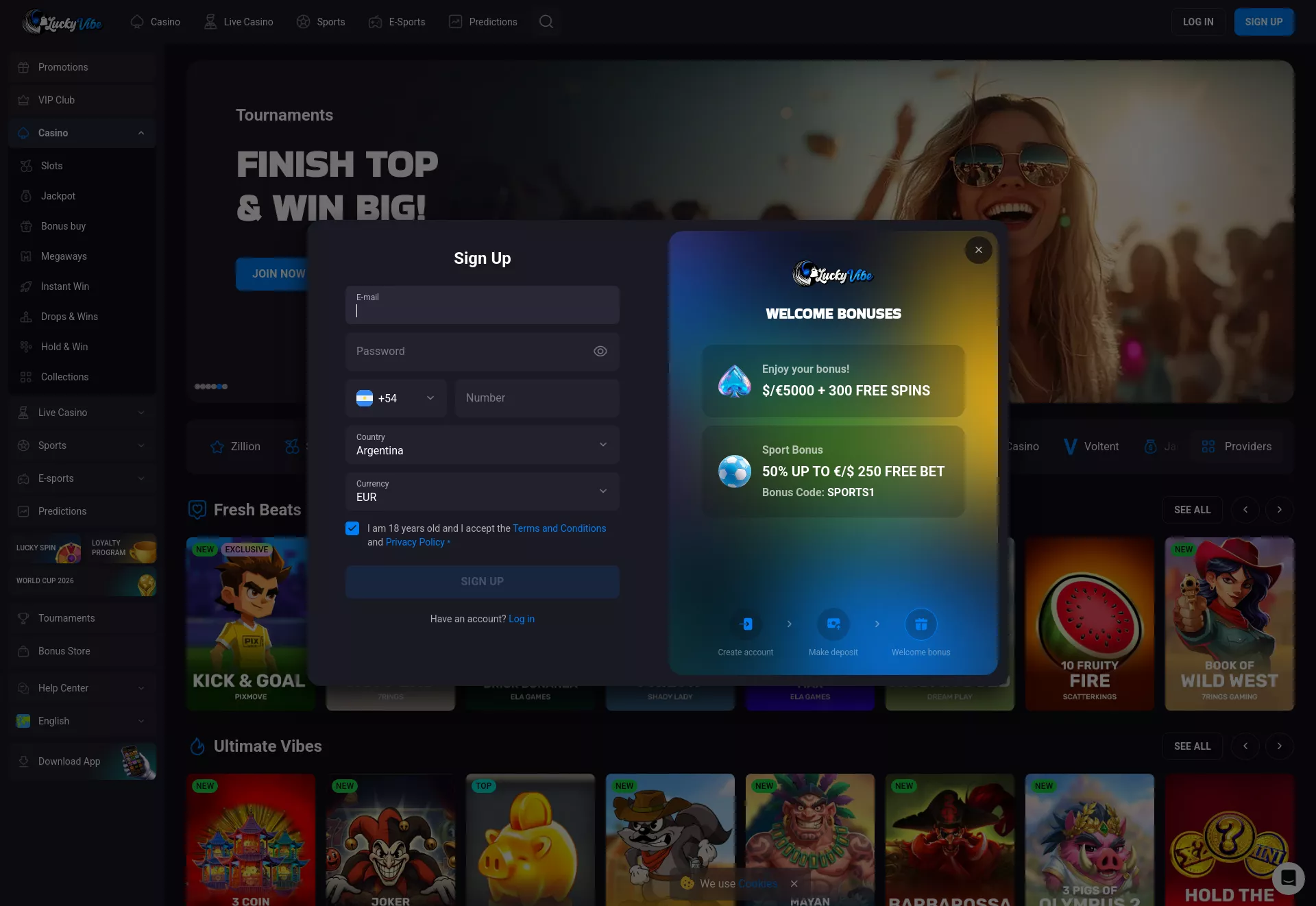Click the banner carousel pagination dots
Viewport: 1316px width, 906px height.
[211, 387]
